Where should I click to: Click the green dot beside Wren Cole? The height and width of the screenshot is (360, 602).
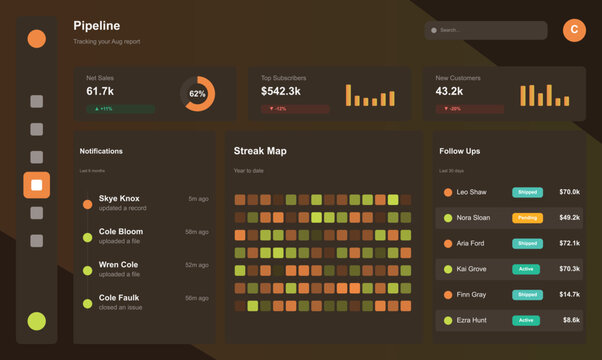[88, 271]
